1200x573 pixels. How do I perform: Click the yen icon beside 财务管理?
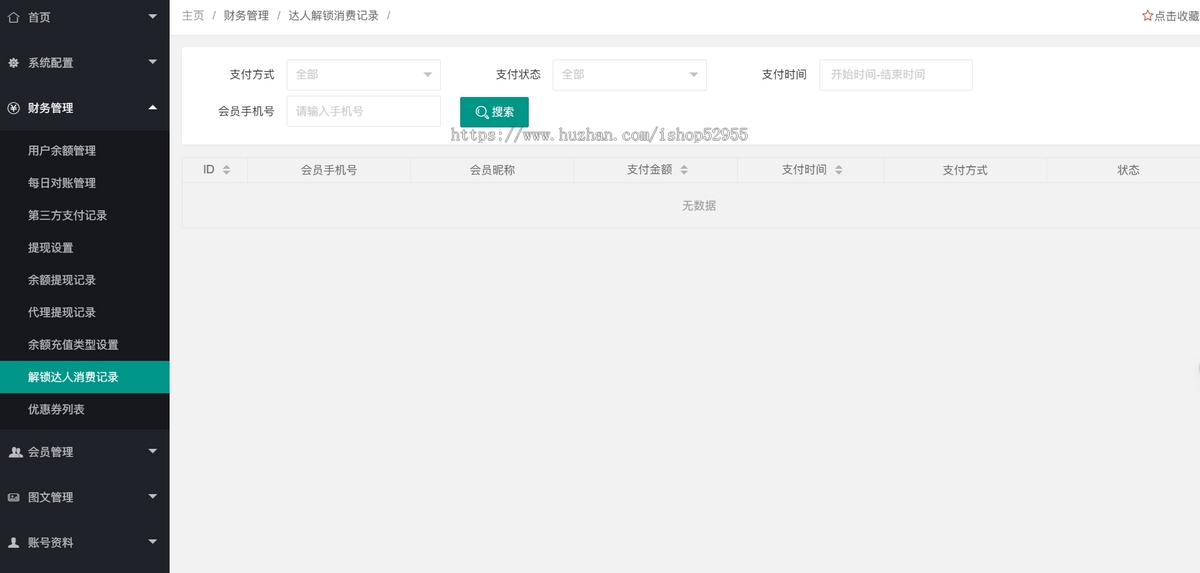pyautogui.click(x=14, y=108)
